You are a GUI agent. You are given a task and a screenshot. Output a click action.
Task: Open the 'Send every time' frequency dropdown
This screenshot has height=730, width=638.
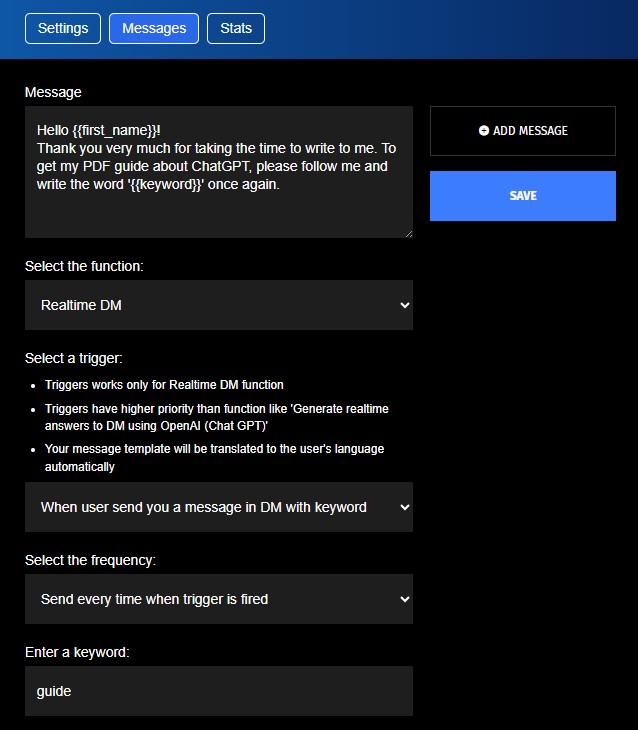[x=219, y=599]
